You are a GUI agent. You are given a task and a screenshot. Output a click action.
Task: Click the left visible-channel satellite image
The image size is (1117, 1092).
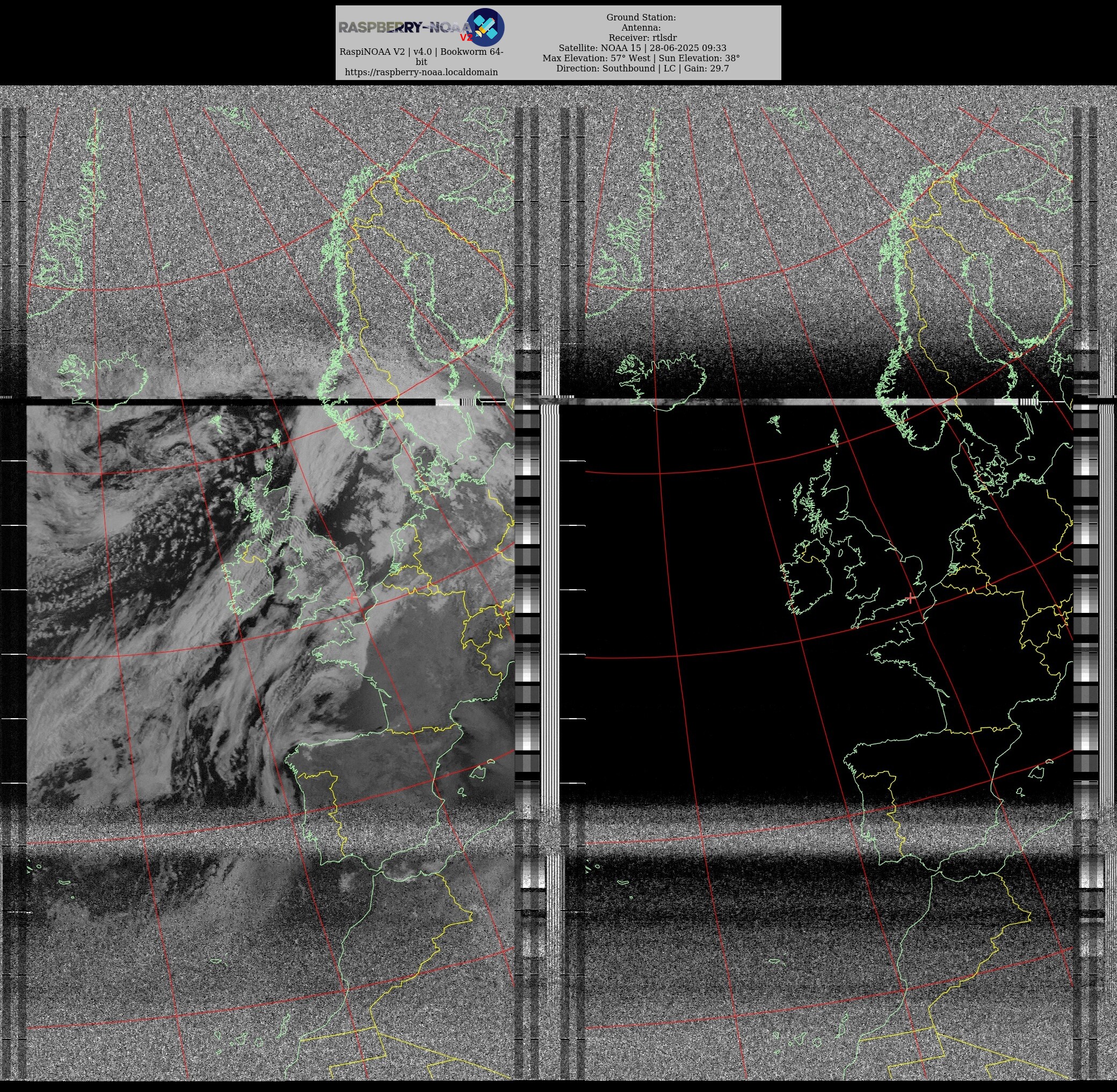click(271, 592)
